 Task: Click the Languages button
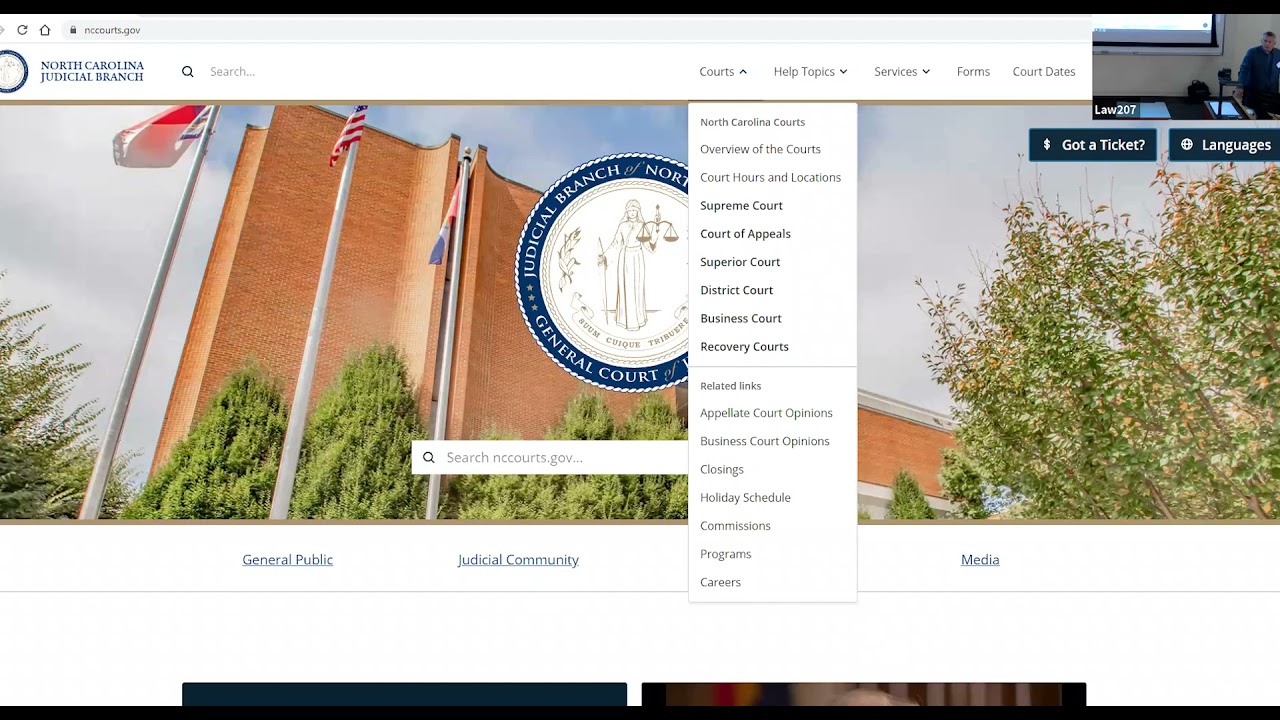point(1225,145)
